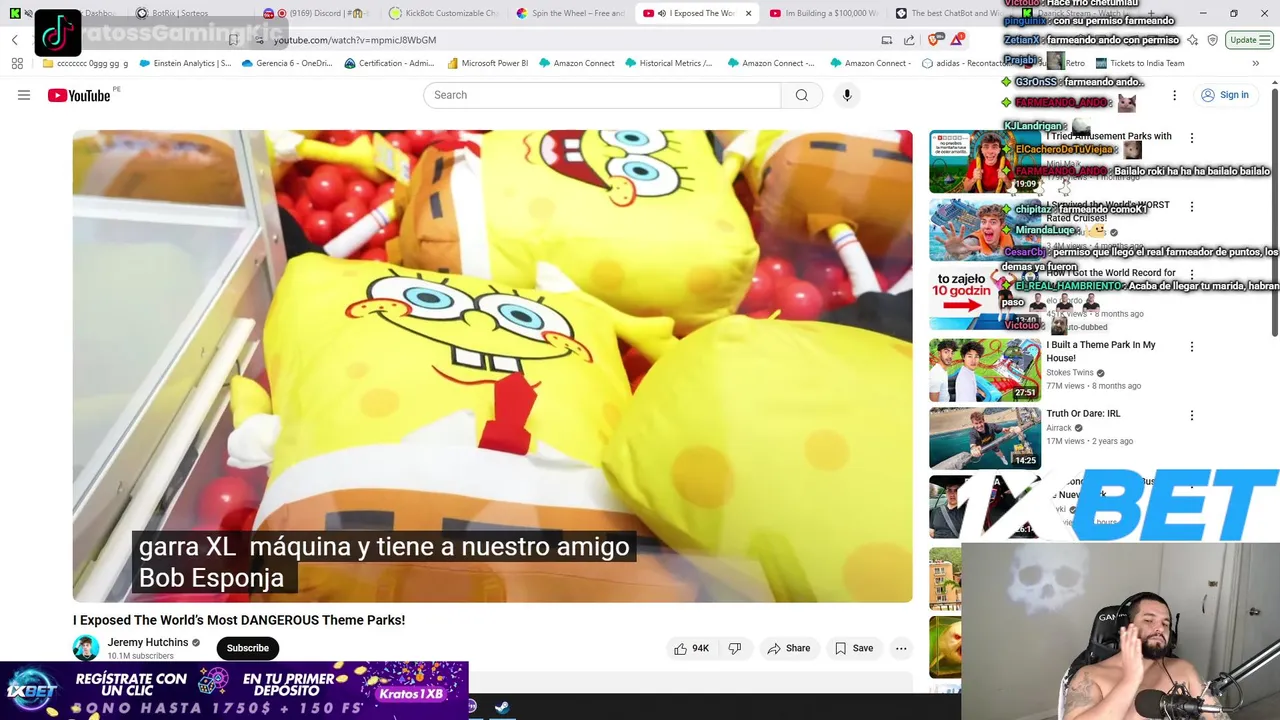Click the browser back arrow
Image resolution: width=1280 pixels, height=720 pixels.
[15, 40]
